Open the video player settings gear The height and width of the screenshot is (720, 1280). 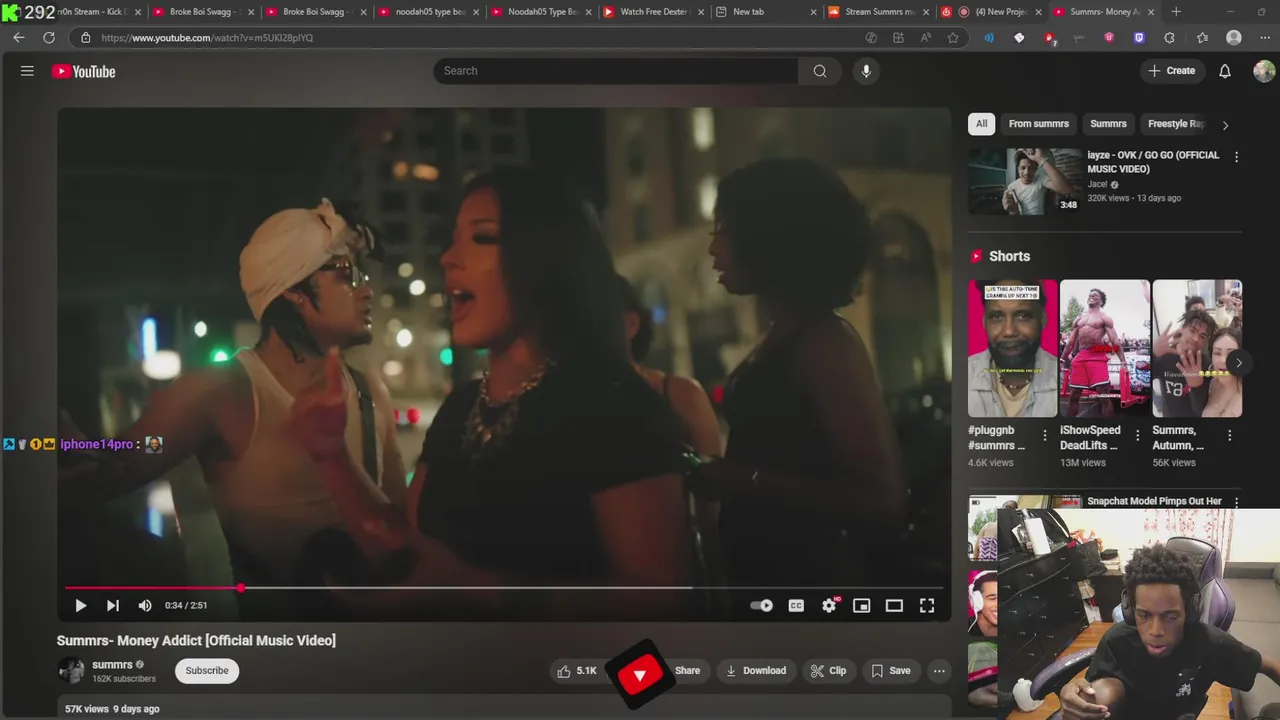click(x=829, y=605)
